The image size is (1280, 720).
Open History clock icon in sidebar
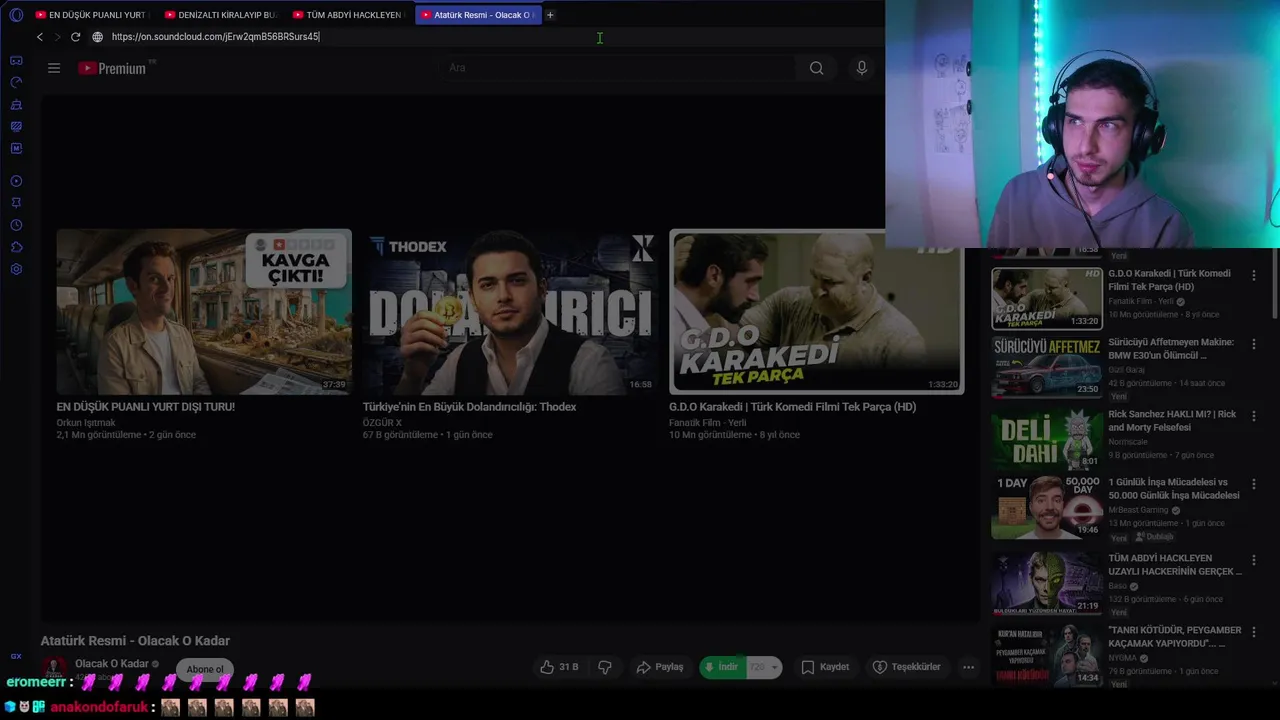pyautogui.click(x=16, y=225)
